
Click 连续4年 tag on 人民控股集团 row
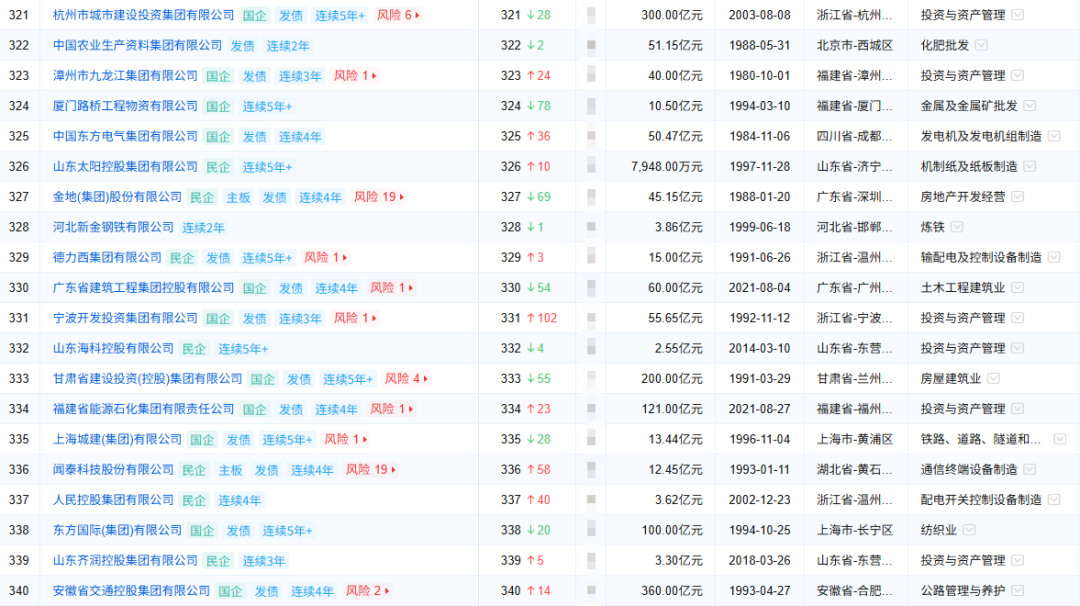pos(240,501)
